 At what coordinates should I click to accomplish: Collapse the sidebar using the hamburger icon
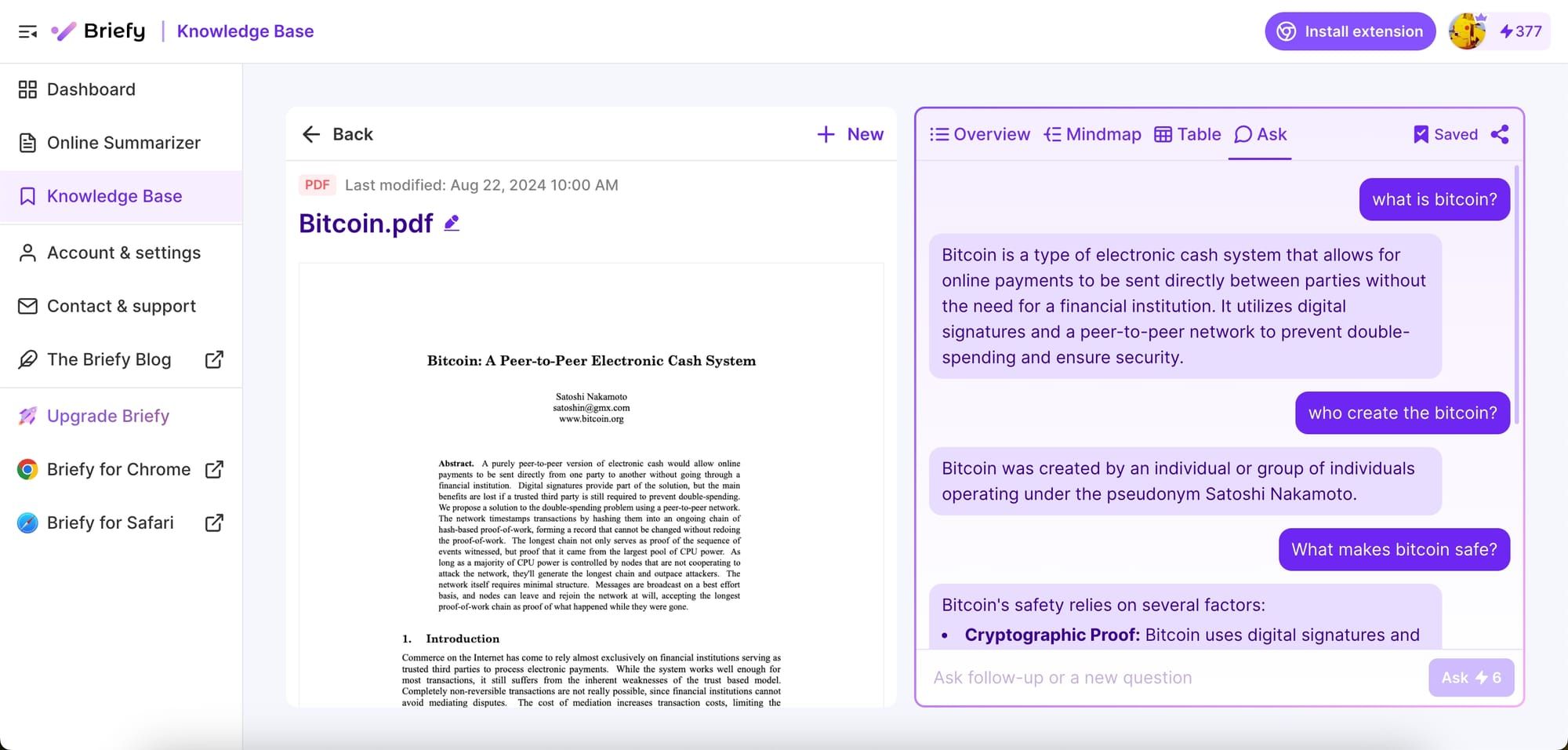[x=27, y=31]
